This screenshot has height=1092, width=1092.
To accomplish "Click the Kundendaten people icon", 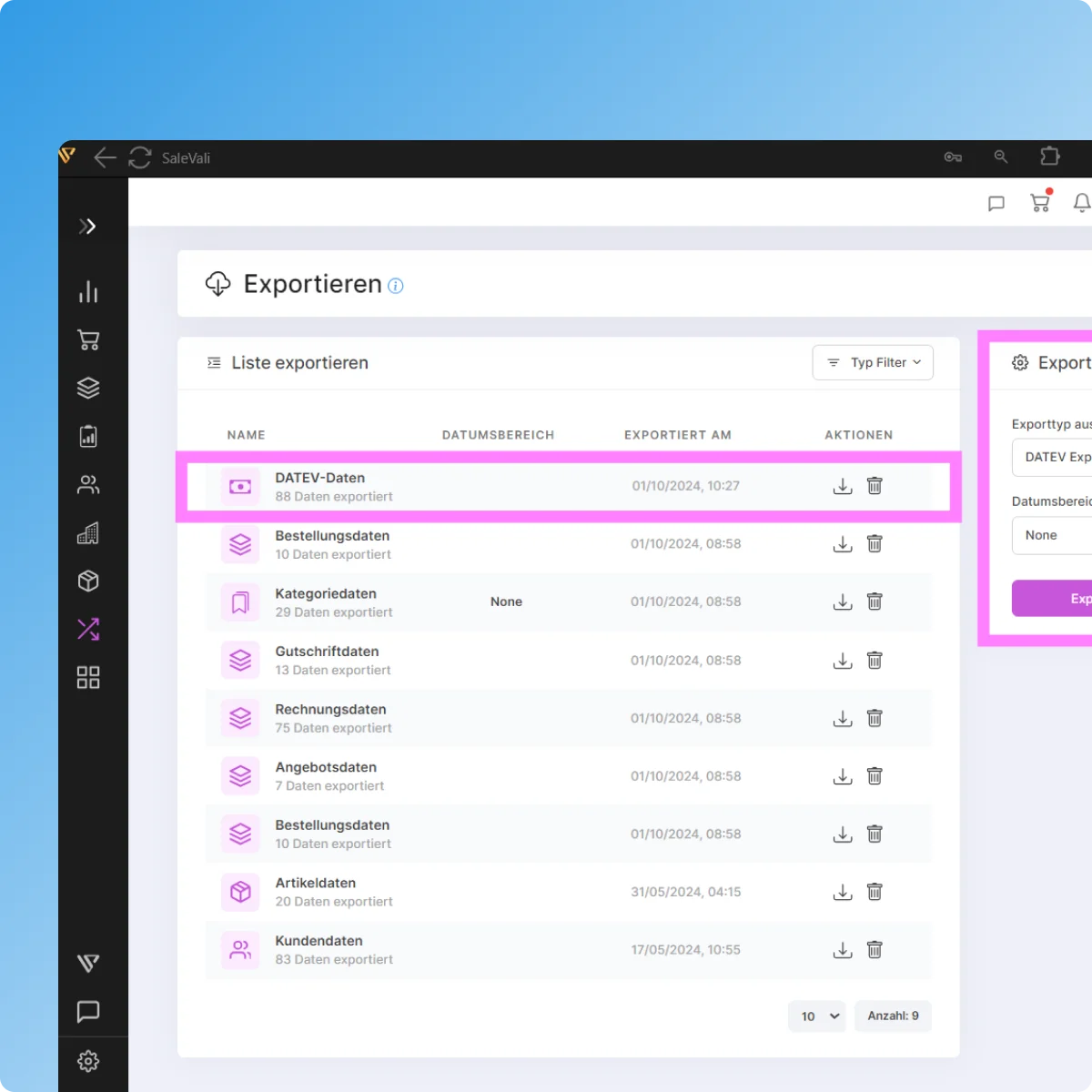I will (x=240, y=950).
